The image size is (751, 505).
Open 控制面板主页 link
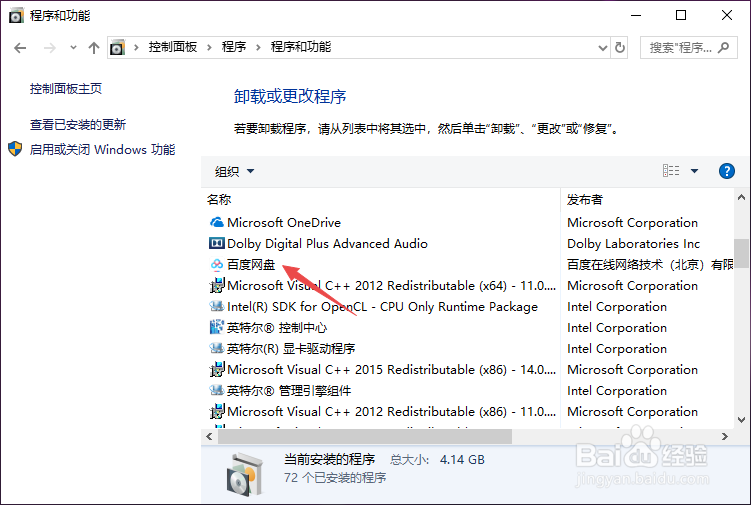(x=66, y=89)
